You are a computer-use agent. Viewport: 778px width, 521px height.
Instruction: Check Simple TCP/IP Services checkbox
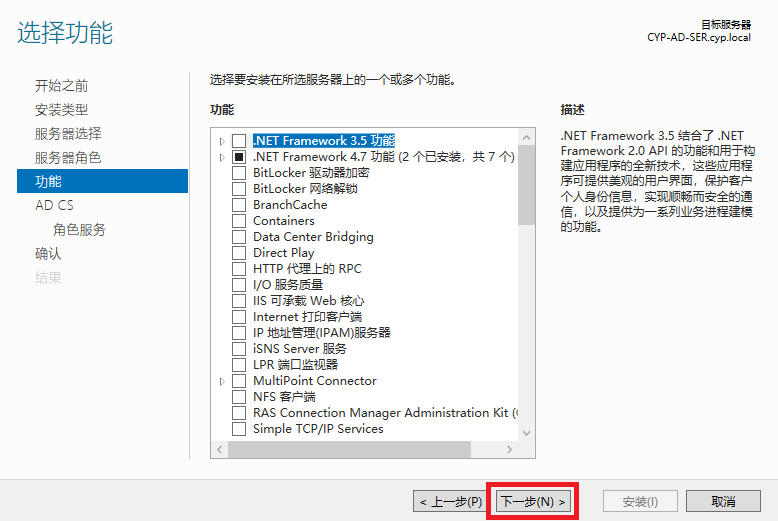[x=239, y=428]
